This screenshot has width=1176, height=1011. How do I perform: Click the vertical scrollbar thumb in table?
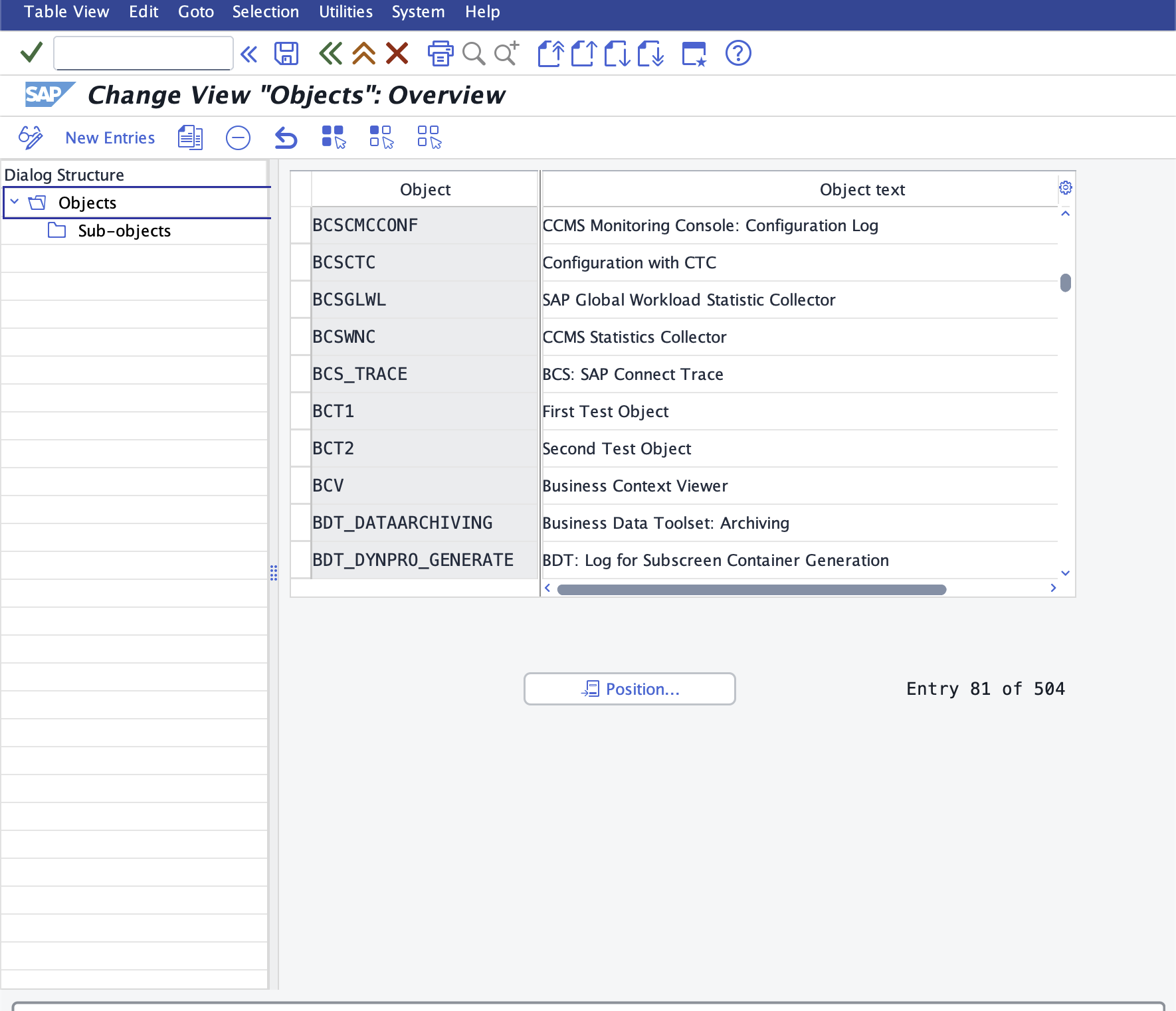[x=1066, y=283]
